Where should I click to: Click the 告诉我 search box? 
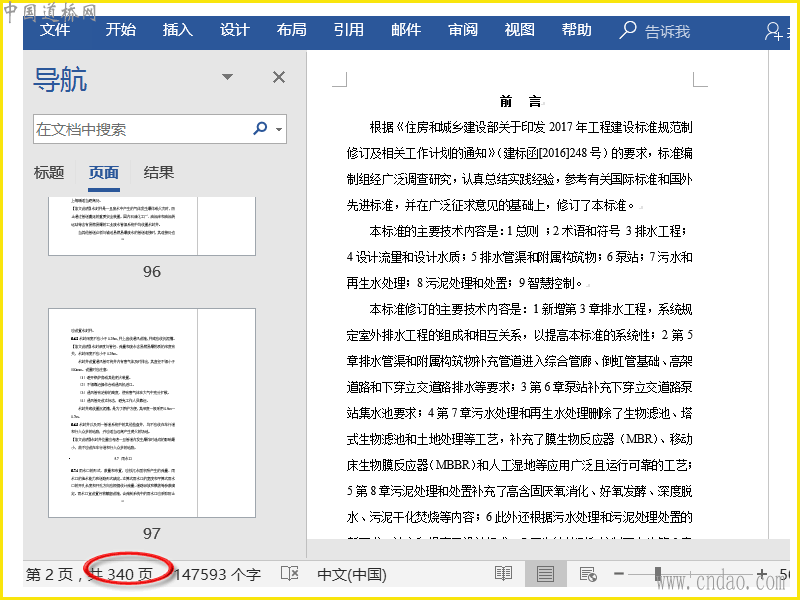(655, 31)
